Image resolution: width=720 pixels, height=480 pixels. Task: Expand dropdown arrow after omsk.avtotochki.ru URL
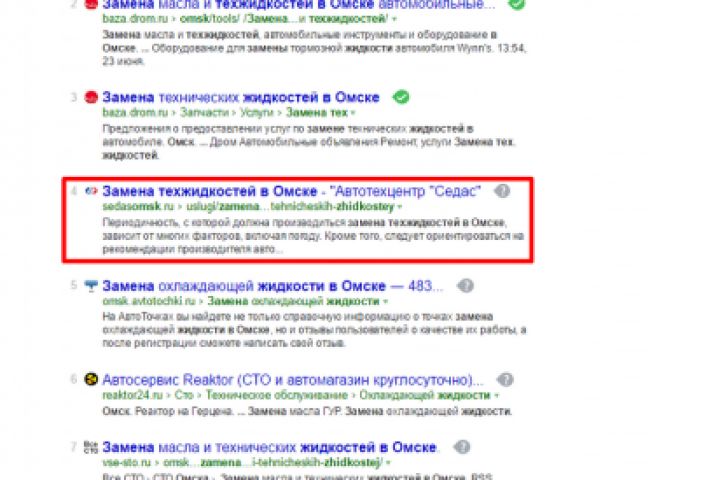(x=385, y=302)
